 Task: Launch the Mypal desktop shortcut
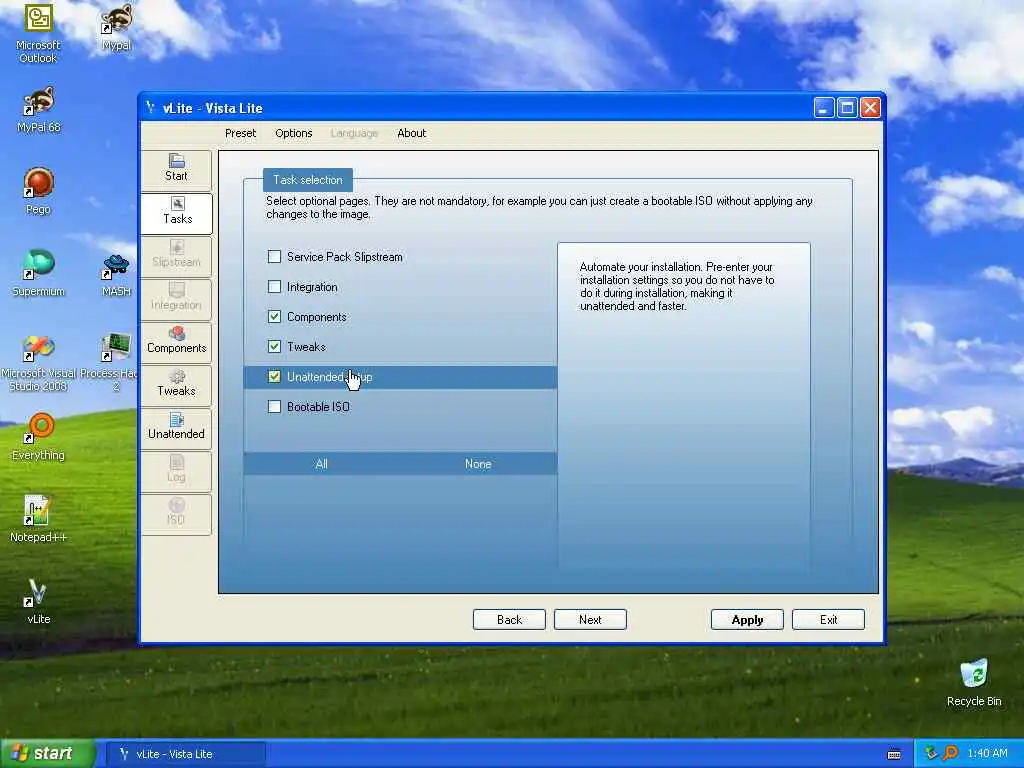click(116, 27)
